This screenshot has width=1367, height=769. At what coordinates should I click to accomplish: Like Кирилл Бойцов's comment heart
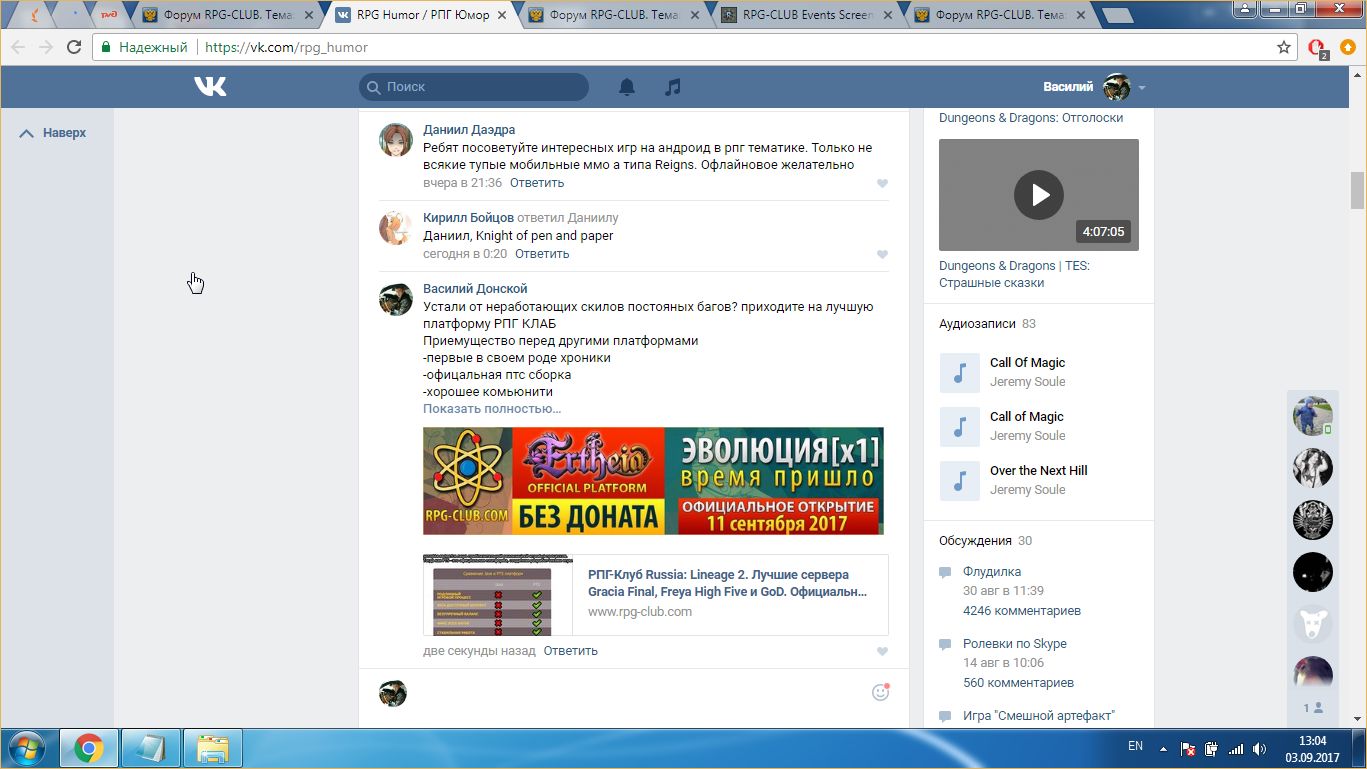click(882, 254)
